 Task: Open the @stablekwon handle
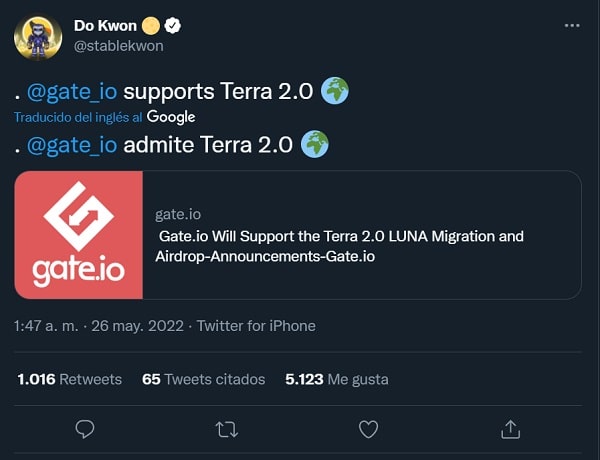click(x=118, y=45)
